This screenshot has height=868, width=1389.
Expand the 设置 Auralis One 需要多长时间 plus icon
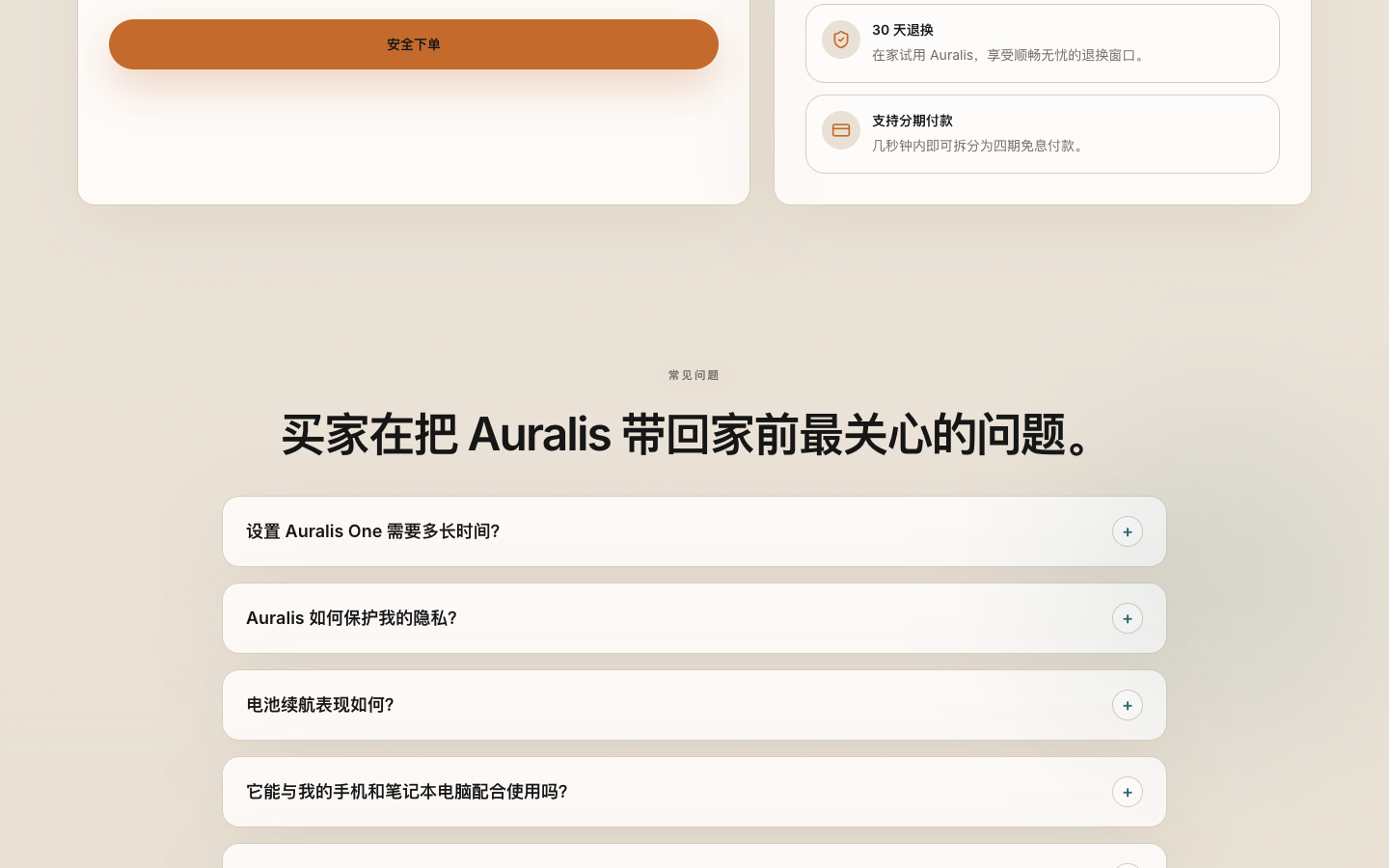[x=1127, y=531]
